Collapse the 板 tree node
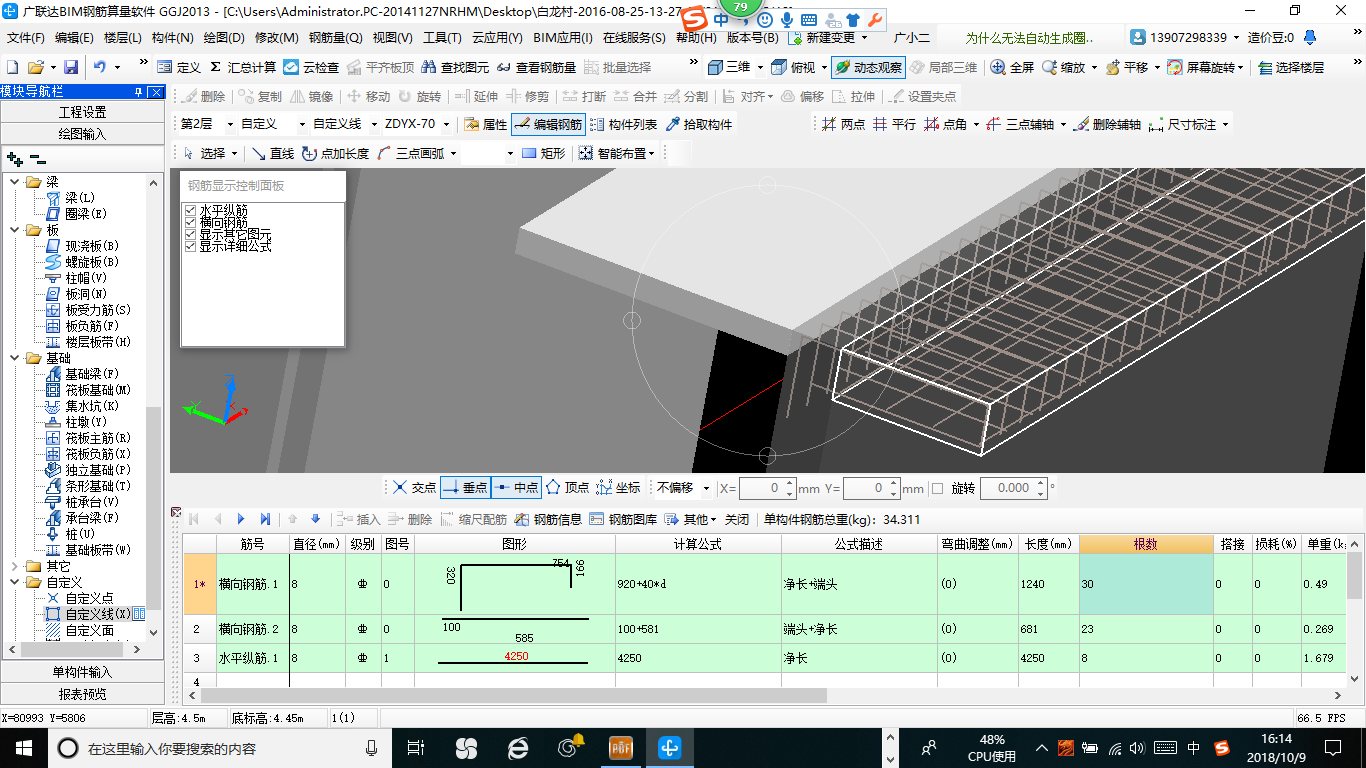Viewport: 1366px width, 768px height. click(x=14, y=230)
